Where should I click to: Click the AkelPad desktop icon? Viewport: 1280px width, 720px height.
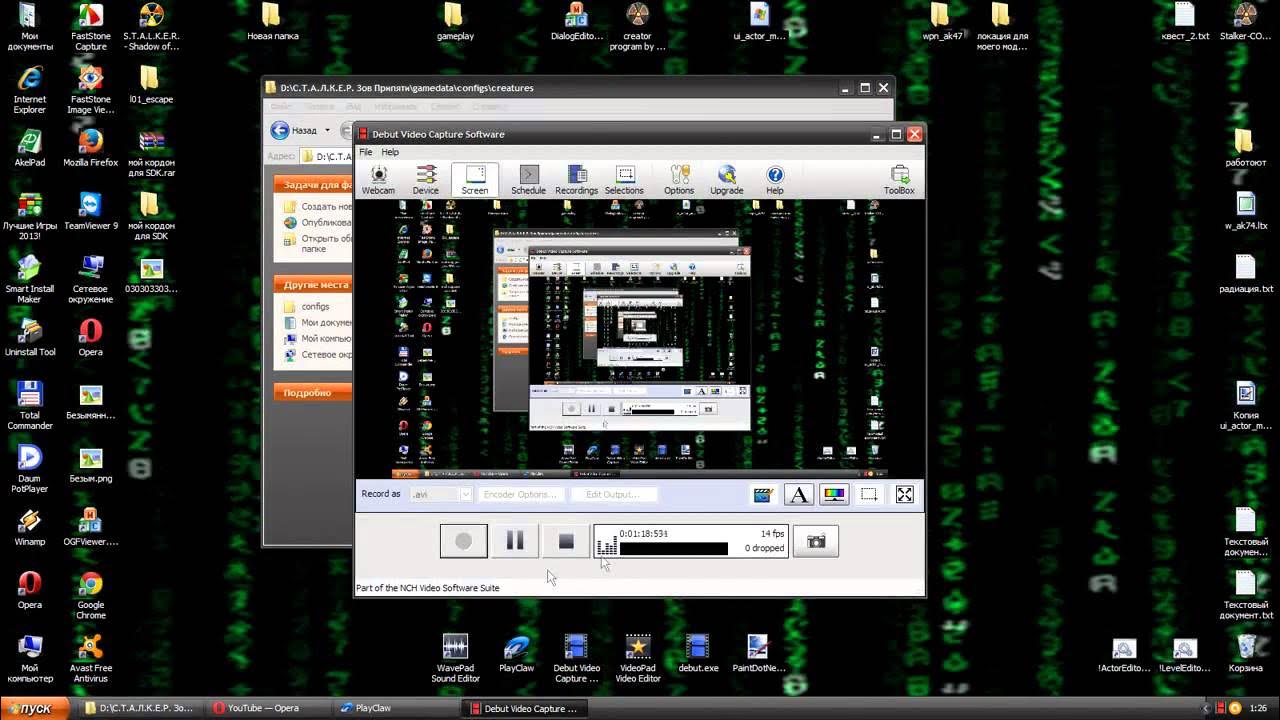pos(30,149)
